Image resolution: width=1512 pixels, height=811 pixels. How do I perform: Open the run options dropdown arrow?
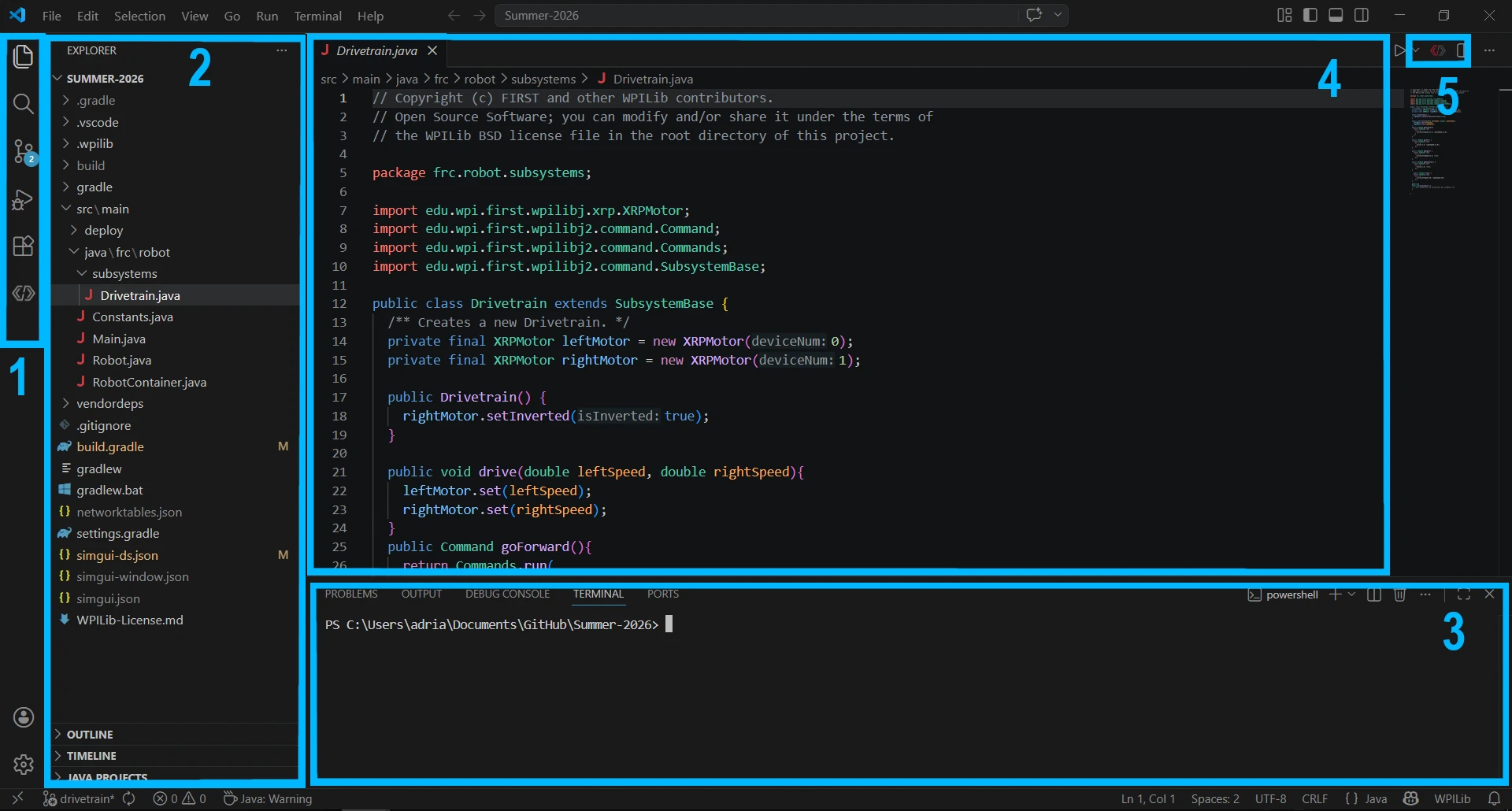click(1415, 50)
